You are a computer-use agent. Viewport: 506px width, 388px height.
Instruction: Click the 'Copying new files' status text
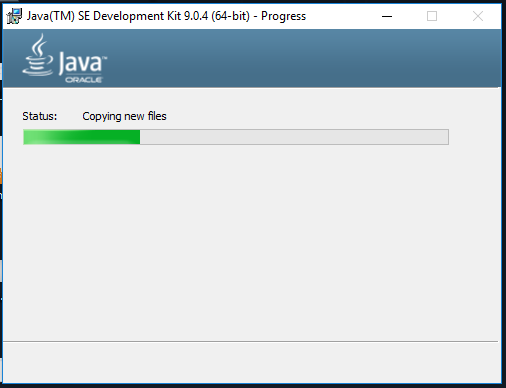point(124,116)
